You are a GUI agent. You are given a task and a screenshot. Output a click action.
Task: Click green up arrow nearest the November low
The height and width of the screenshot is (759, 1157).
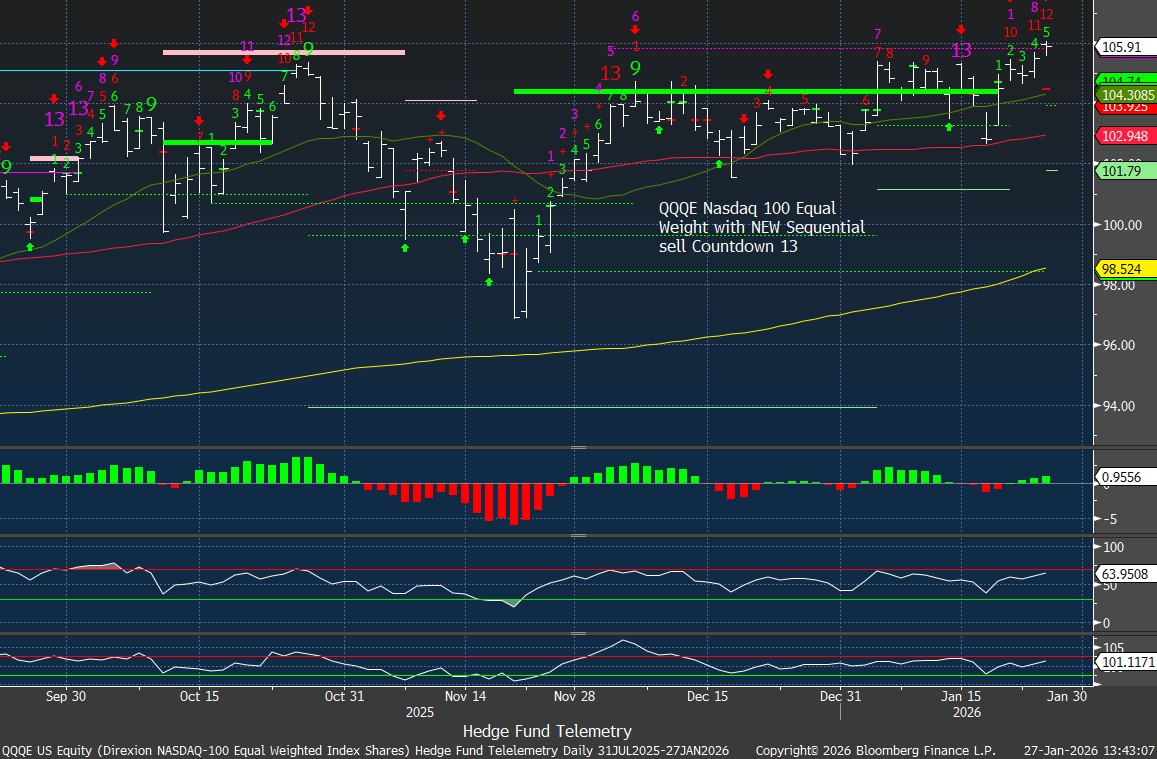[489, 282]
